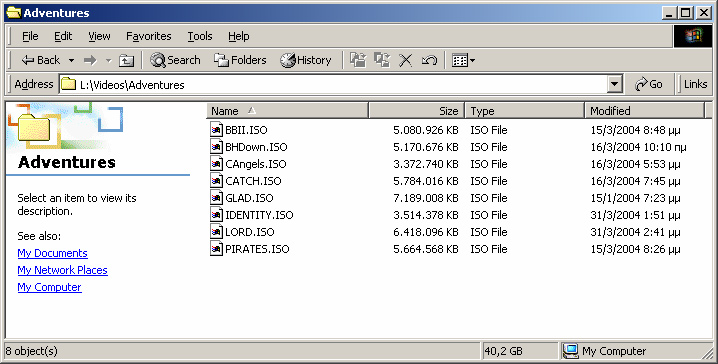Click the My Computer status bar icon
Viewport: 718px width, 364px height.
pyautogui.click(x=571, y=351)
